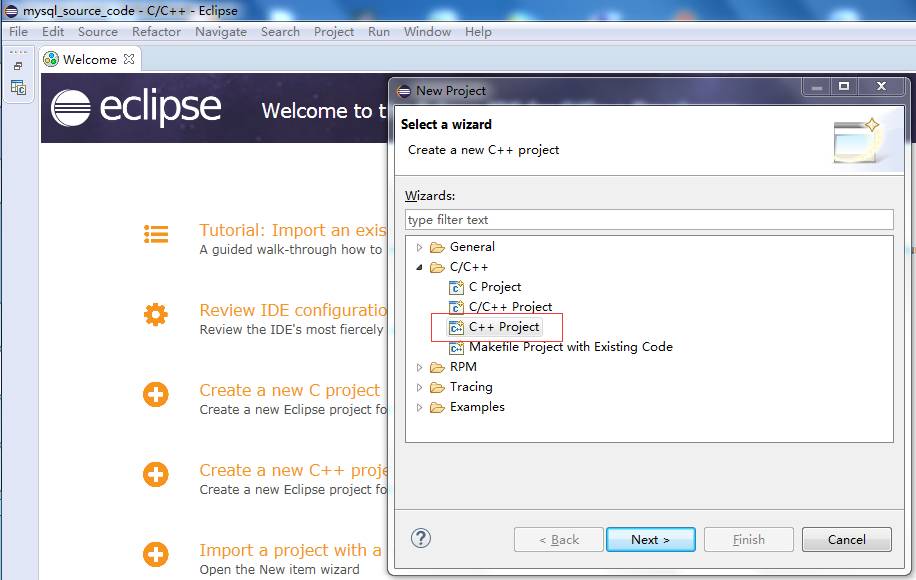Open dialog help via question mark icon

click(x=421, y=538)
